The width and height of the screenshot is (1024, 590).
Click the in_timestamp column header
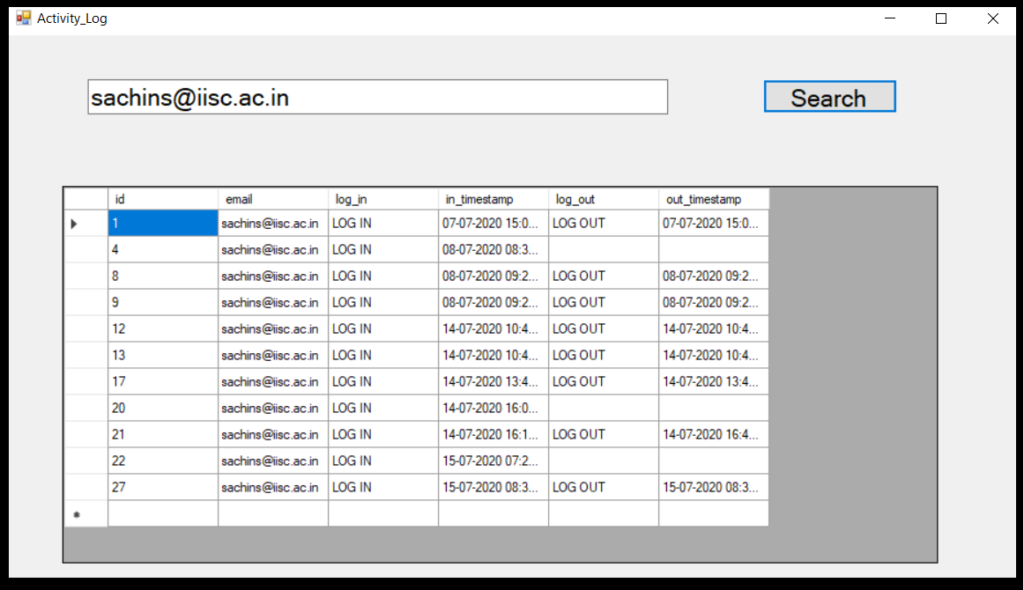[492, 199]
